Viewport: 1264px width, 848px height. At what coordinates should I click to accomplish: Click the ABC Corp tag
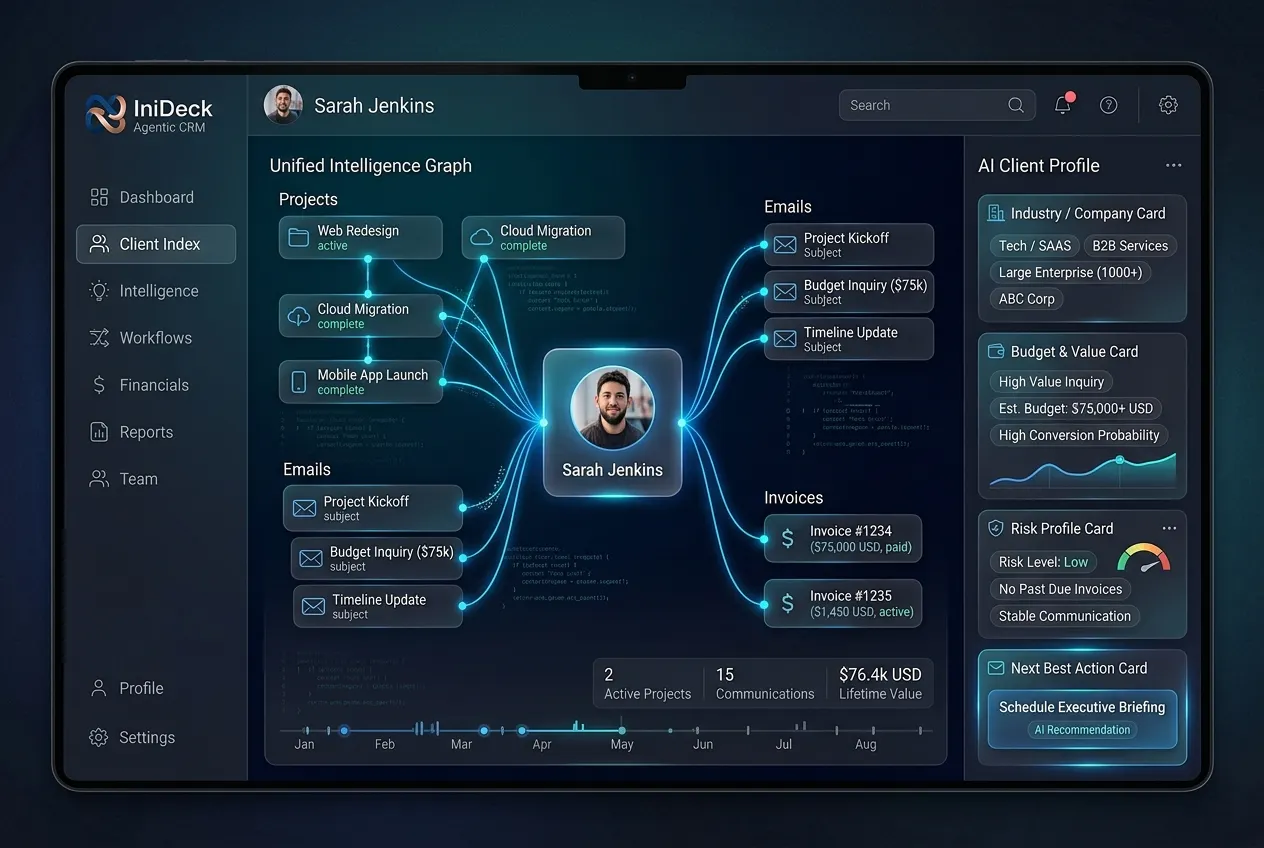1027,299
